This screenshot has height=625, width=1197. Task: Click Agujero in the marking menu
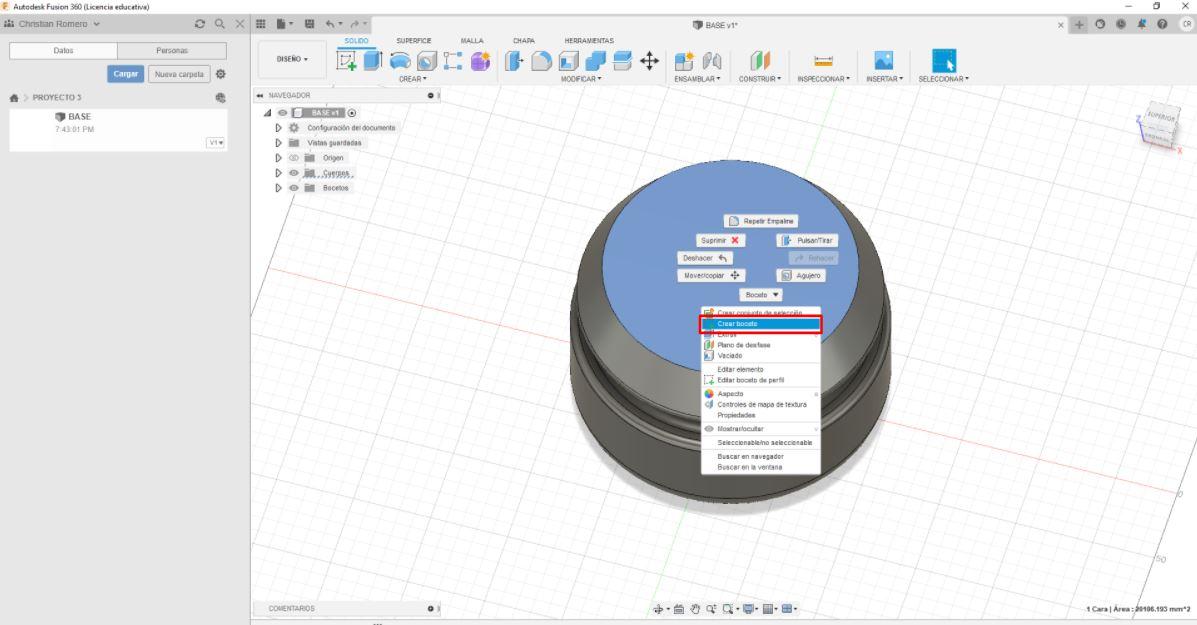[x=801, y=275]
